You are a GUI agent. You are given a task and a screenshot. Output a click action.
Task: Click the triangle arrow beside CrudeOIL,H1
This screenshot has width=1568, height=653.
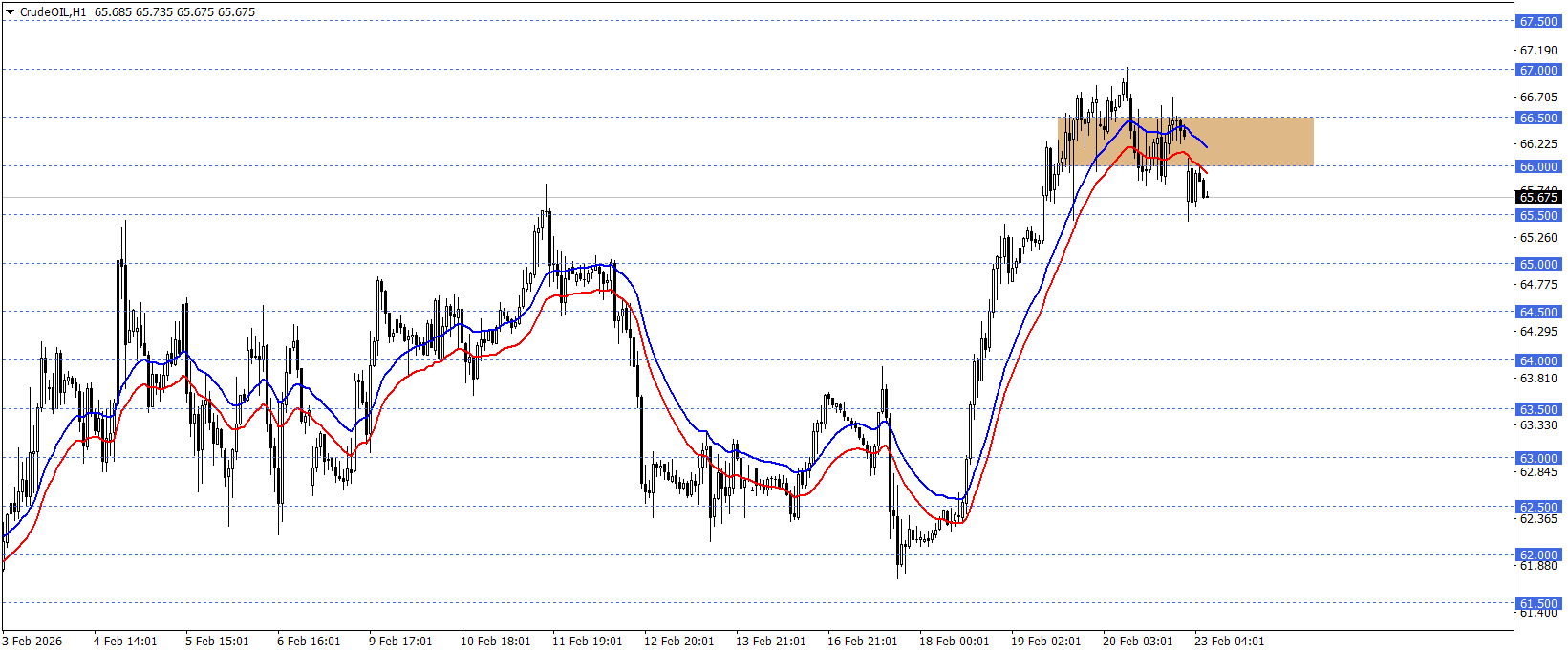(10, 12)
